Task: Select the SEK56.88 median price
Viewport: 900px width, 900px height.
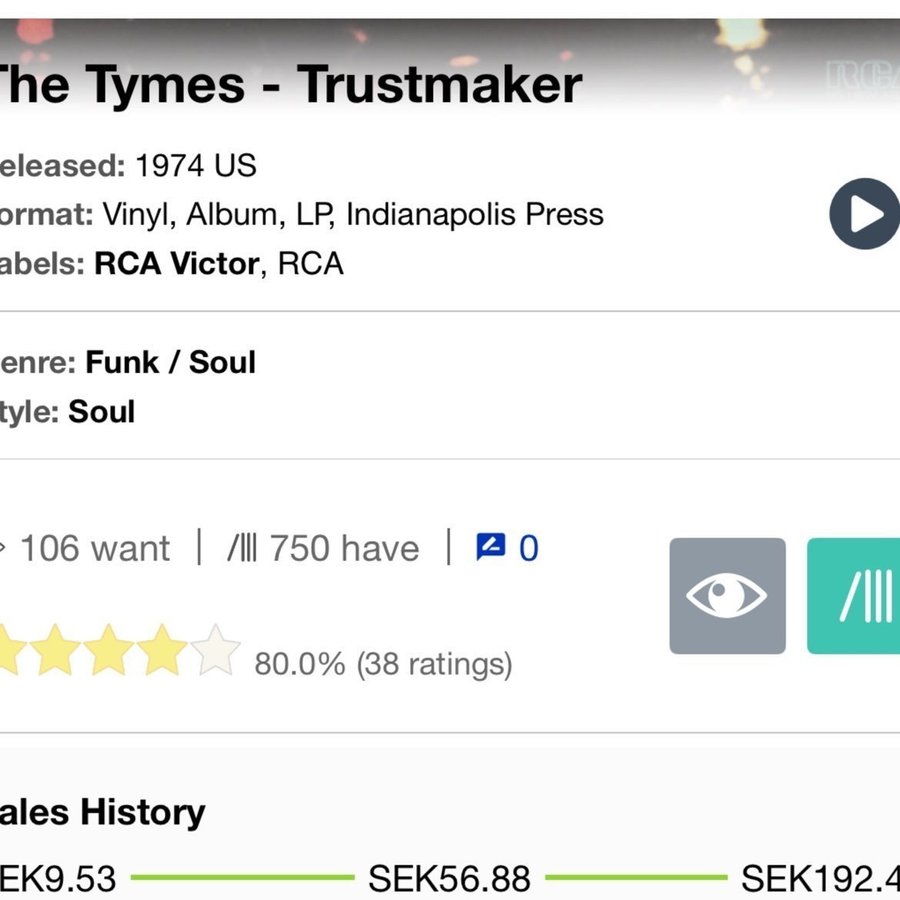Action: coord(449,878)
